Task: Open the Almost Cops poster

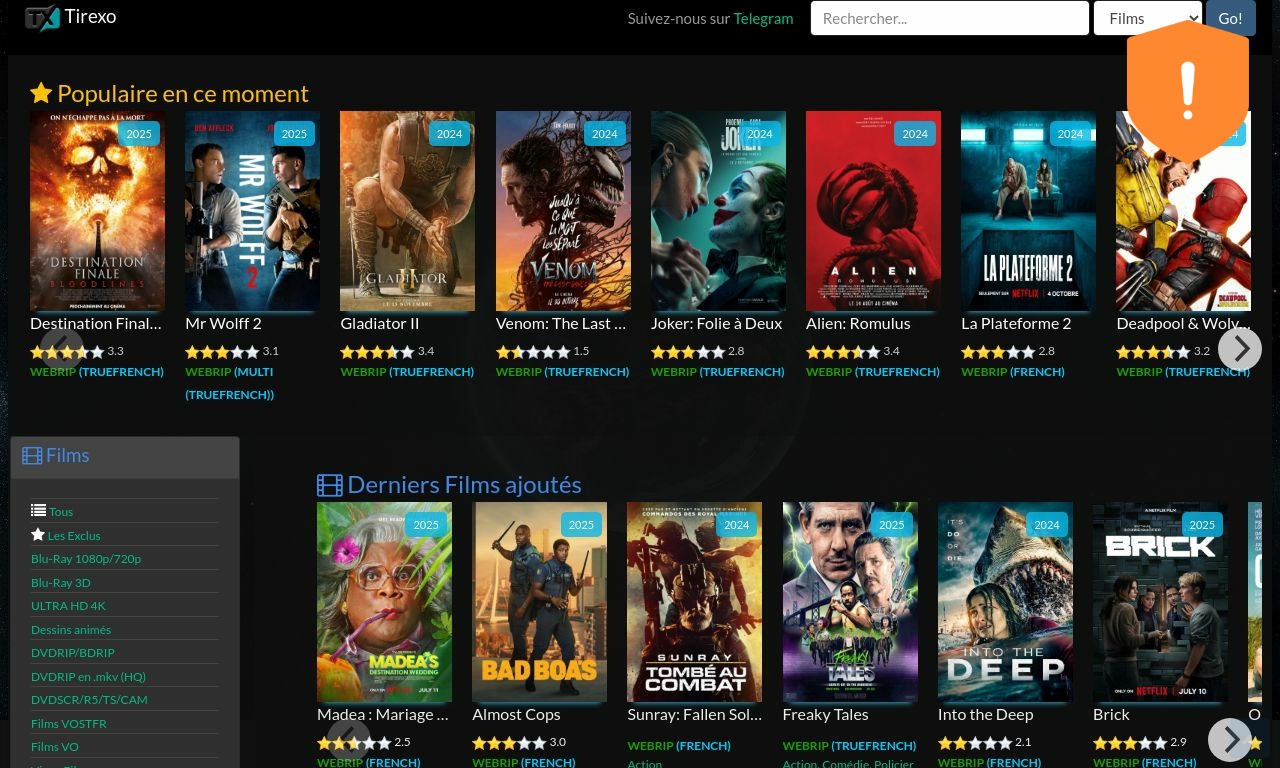Action: coord(539,602)
